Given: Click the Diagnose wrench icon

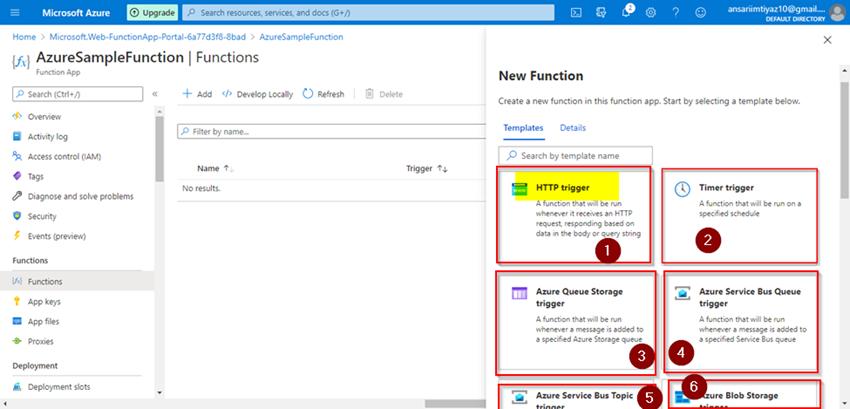Looking at the screenshot, I should pos(17,196).
